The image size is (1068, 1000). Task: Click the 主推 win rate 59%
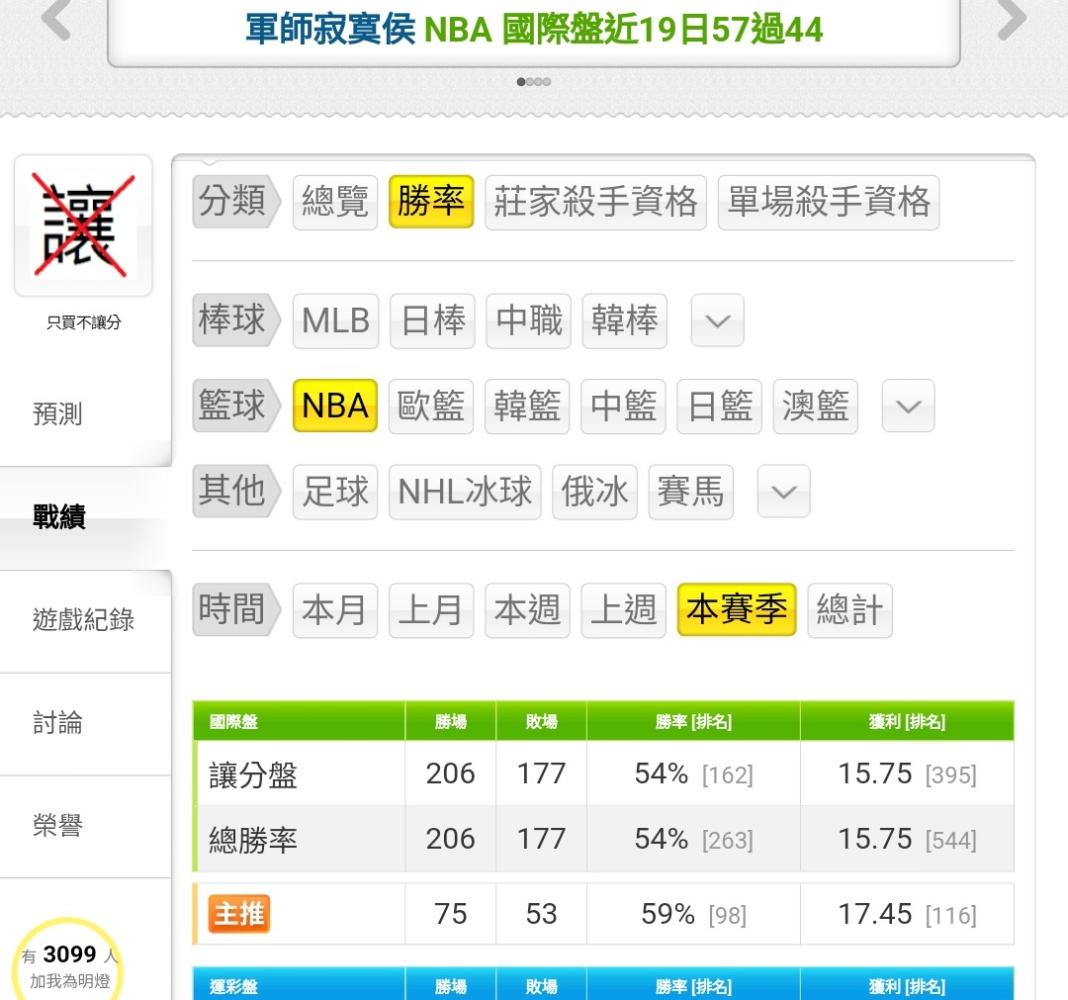668,914
